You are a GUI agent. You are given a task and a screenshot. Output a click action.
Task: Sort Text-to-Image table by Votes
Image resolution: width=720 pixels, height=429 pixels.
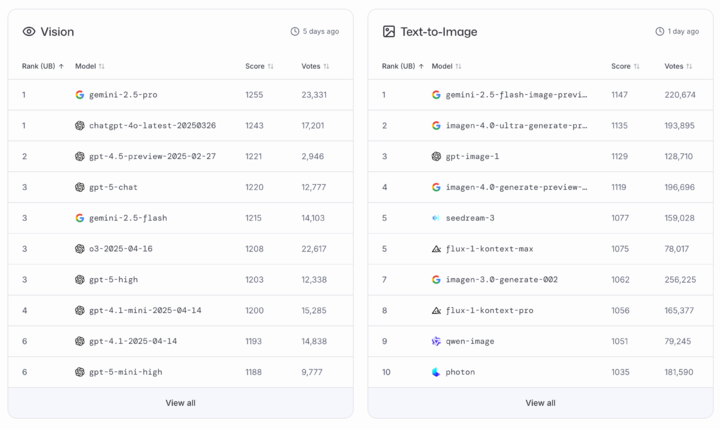tap(680, 66)
